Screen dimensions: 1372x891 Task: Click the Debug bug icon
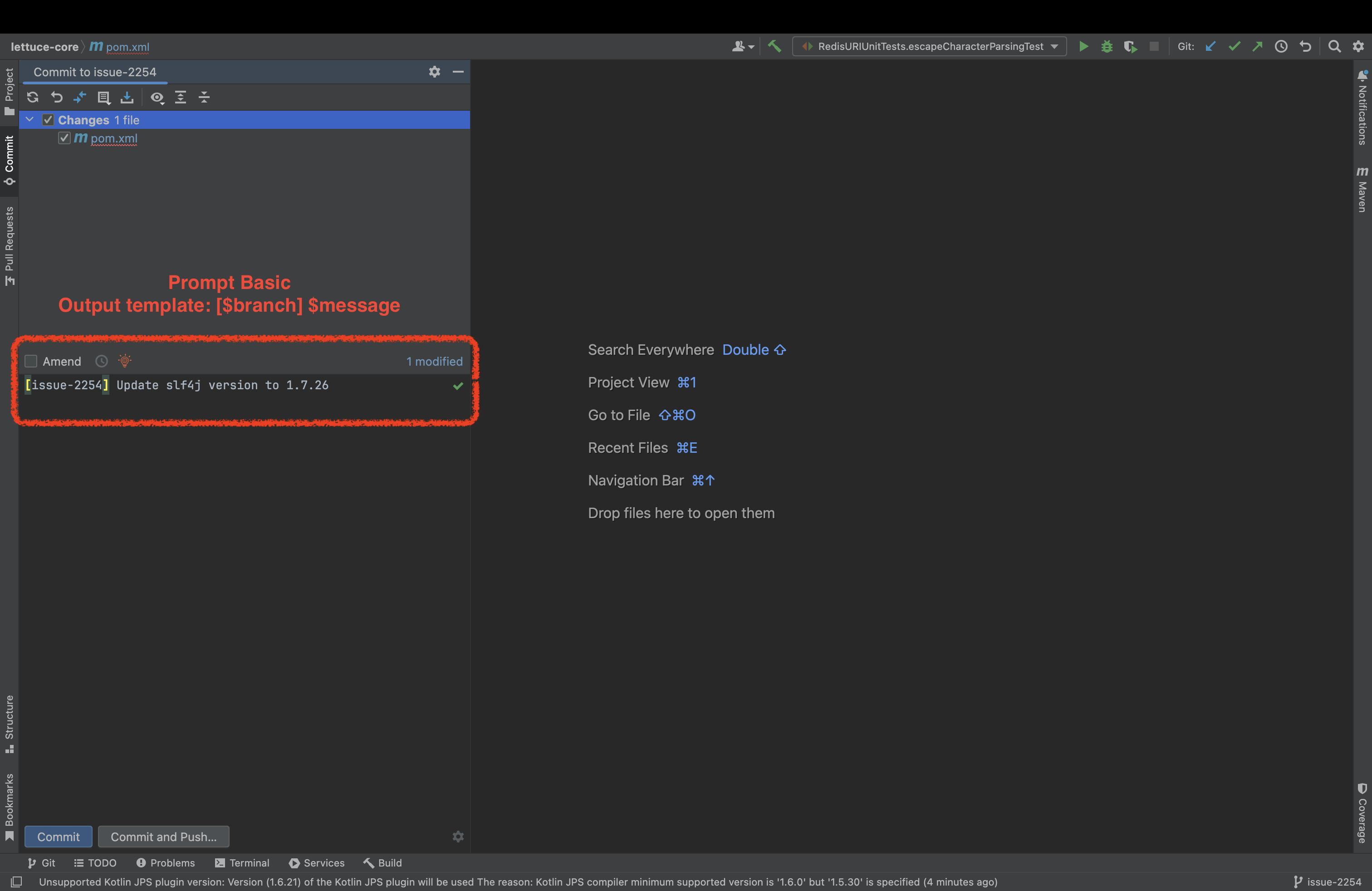(x=1106, y=47)
